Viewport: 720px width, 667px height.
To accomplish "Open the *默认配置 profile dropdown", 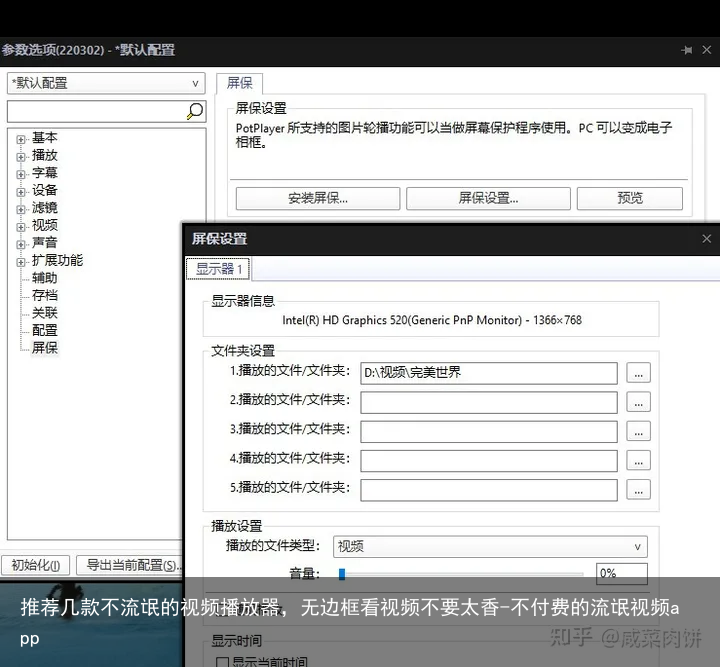I will tap(105, 84).
